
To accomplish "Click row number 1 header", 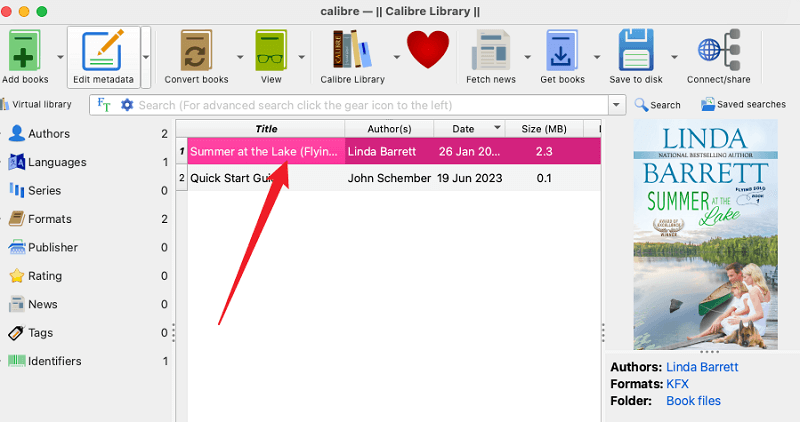I will tap(182, 152).
